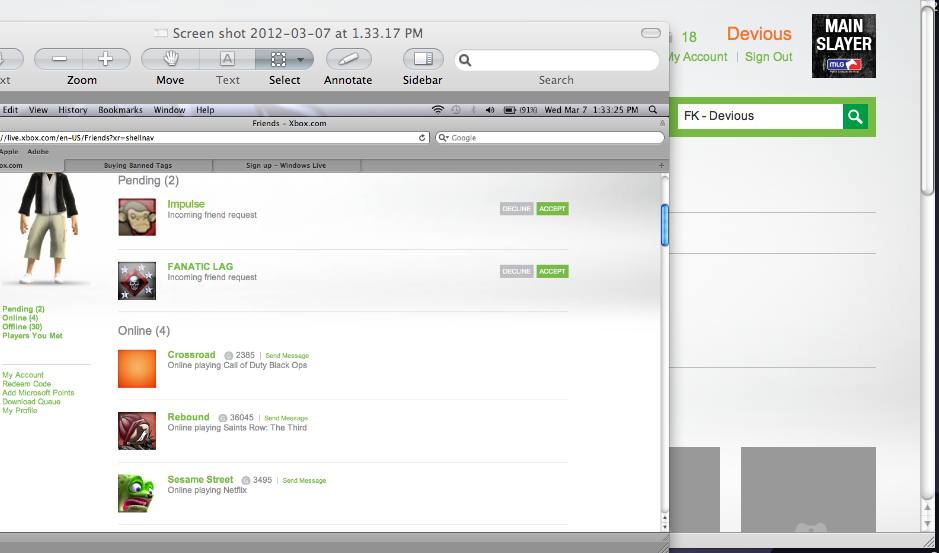Click the new tab plus button
Screen dimensions: 939x553
pos(661,165)
